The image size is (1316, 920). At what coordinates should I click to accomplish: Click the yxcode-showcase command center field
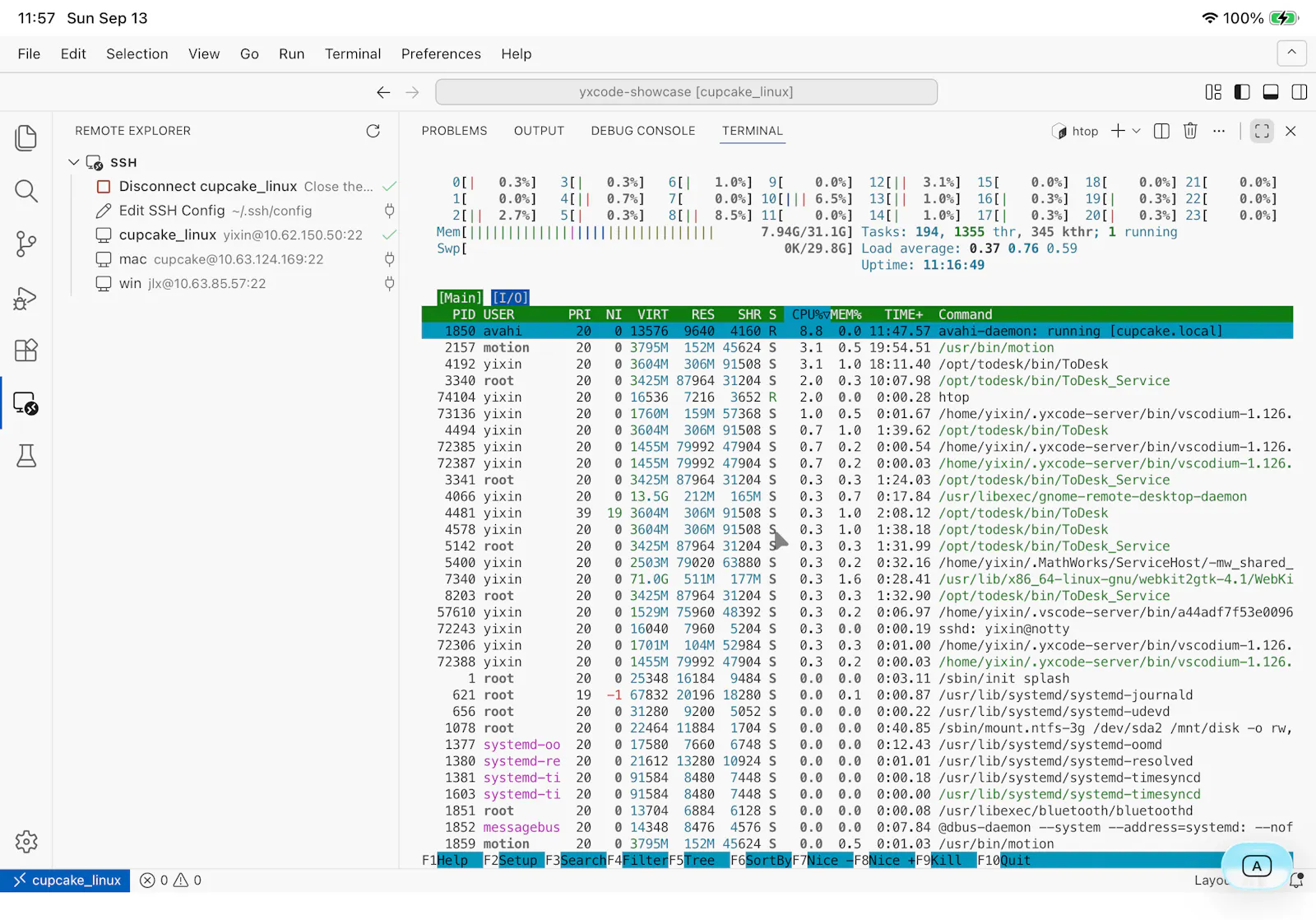[686, 92]
